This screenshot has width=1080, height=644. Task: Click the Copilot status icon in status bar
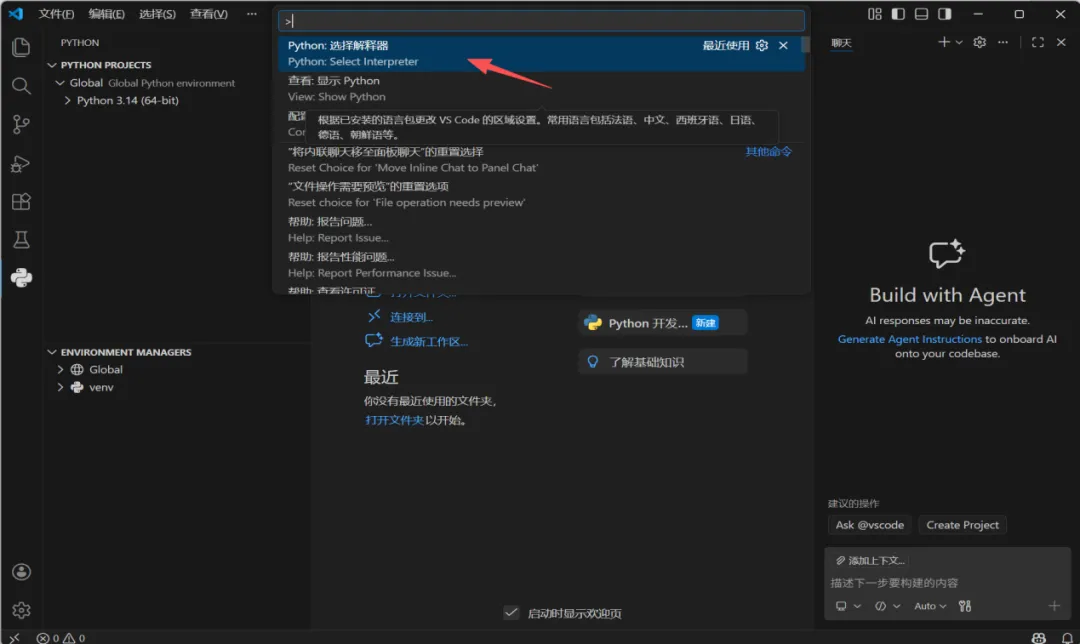tap(1039, 638)
